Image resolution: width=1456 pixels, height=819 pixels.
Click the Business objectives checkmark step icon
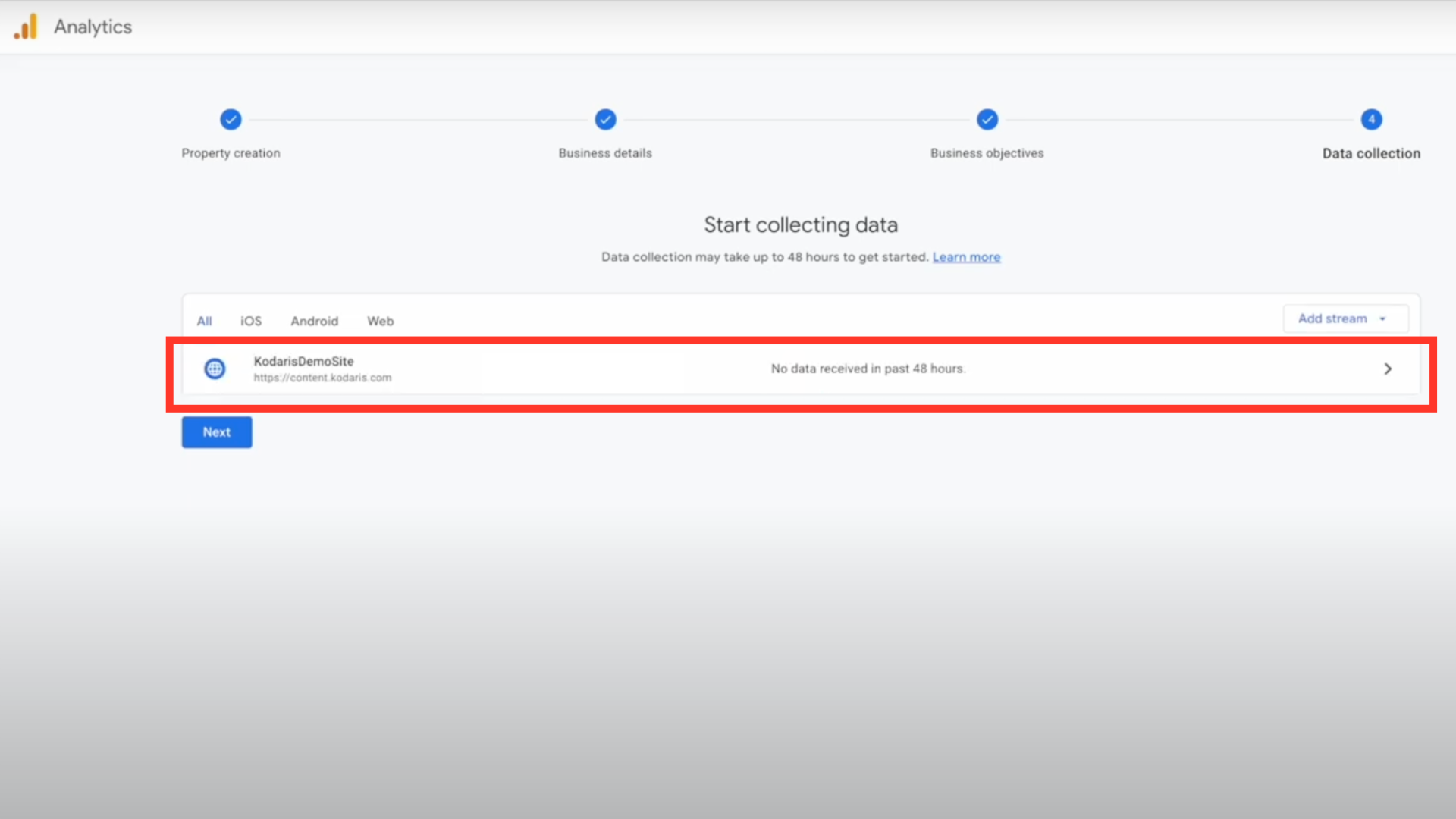coord(987,120)
